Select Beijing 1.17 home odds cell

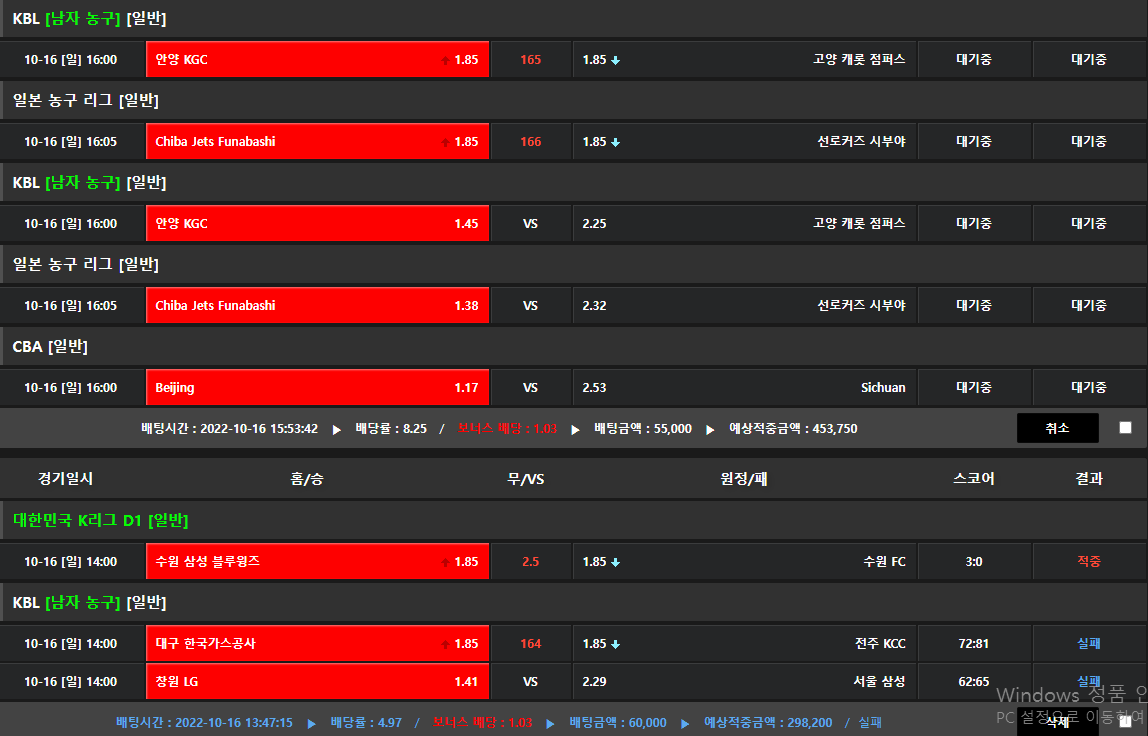point(317,388)
